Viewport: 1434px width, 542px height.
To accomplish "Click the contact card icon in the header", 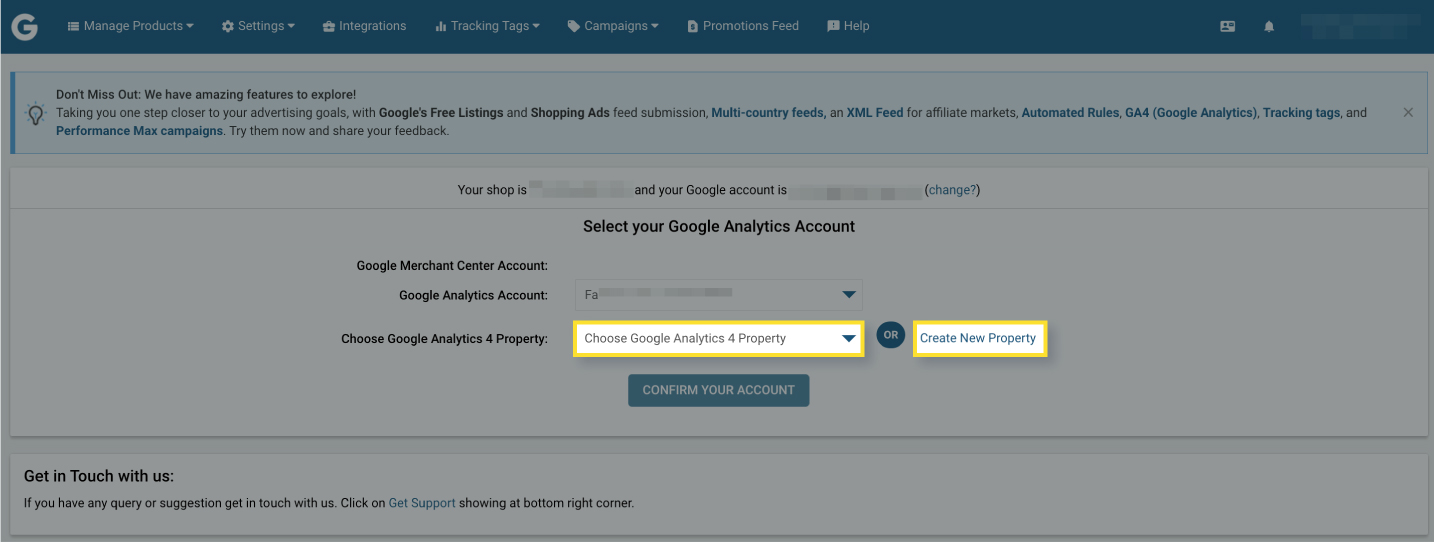I will point(1228,27).
